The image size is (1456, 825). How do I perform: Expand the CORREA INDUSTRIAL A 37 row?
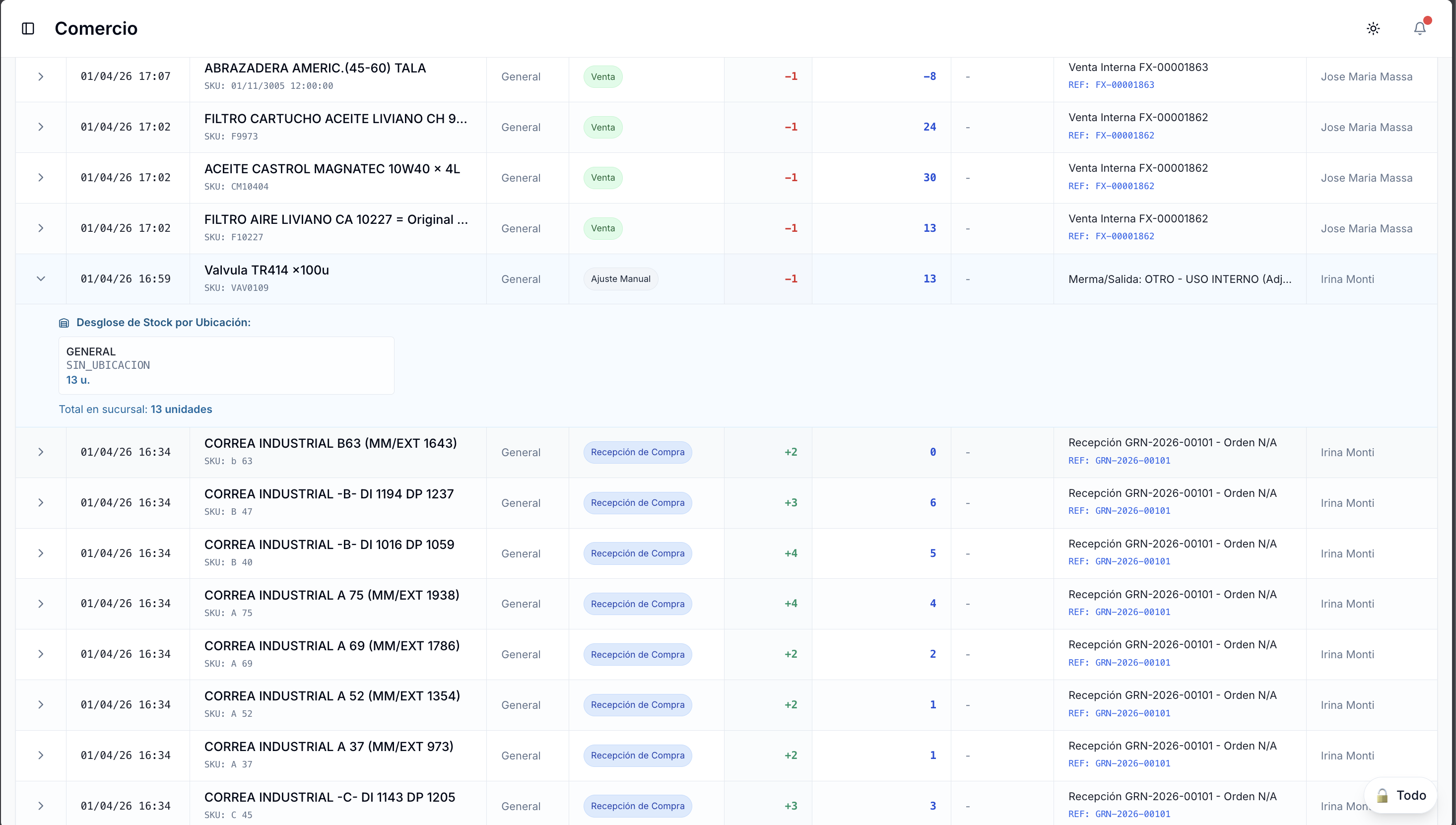tap(41, 756)
